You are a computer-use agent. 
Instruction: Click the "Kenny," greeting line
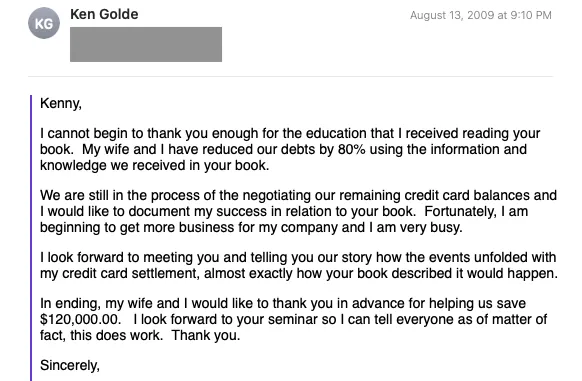click(x=61, y=103)
